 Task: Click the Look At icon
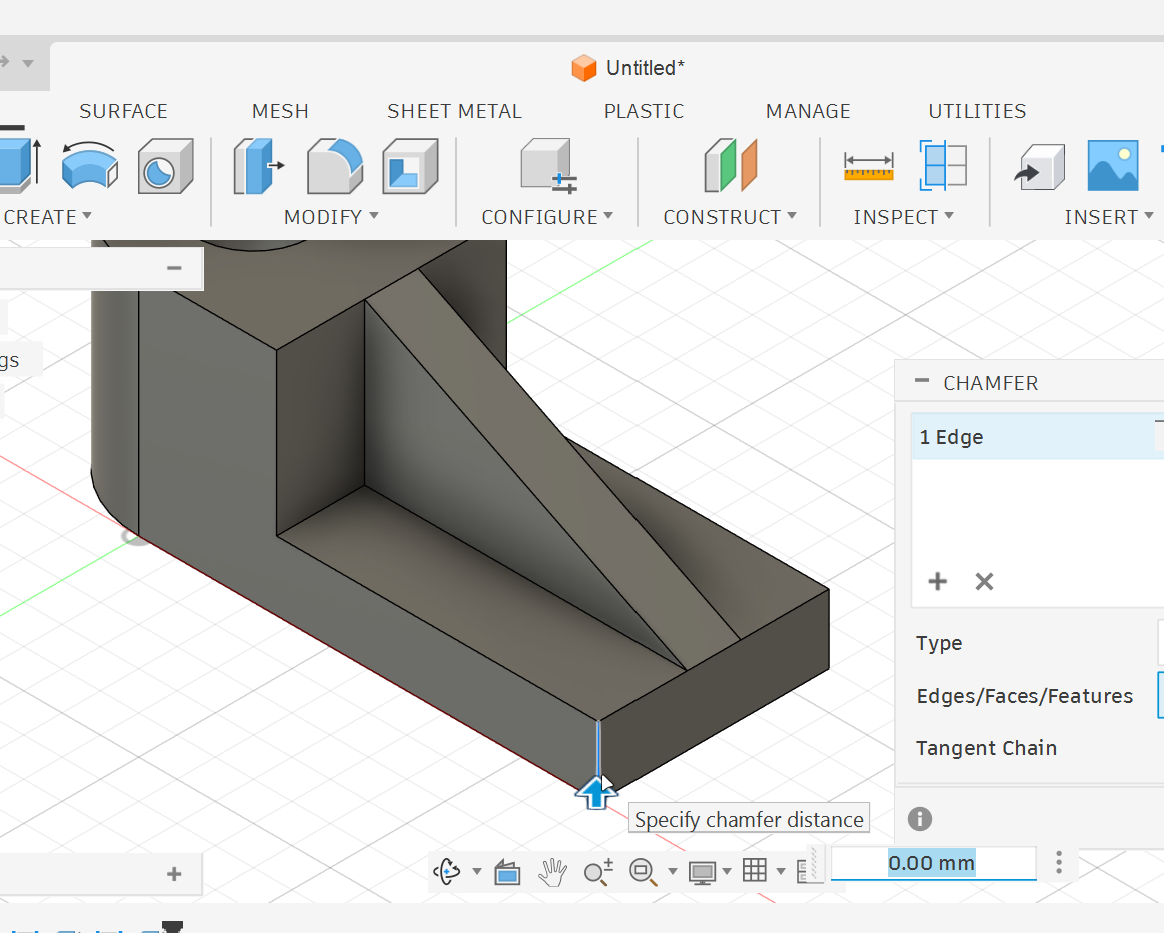pyautogui.click(x=507, y=872)
